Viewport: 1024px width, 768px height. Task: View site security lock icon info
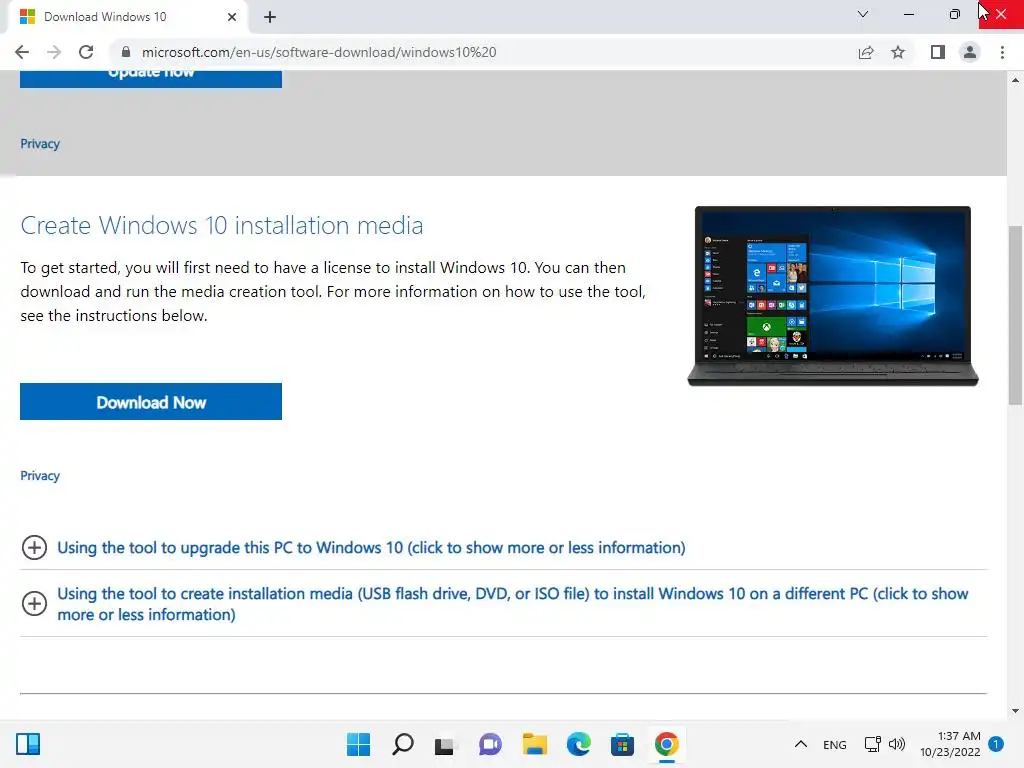[125, 52]
